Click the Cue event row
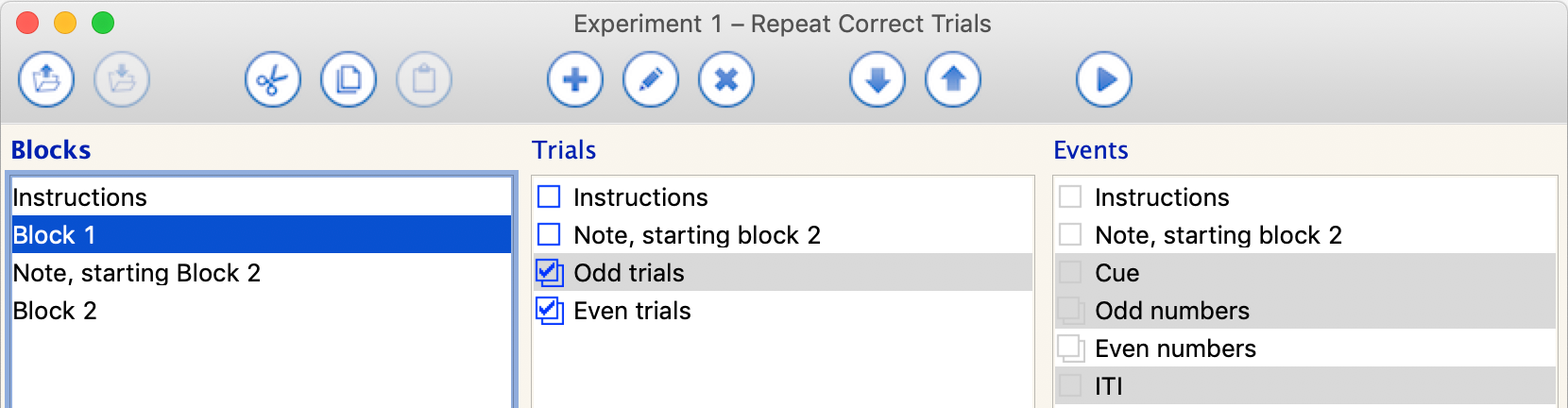This screenshot has height=408, width=1568. 1117,273
